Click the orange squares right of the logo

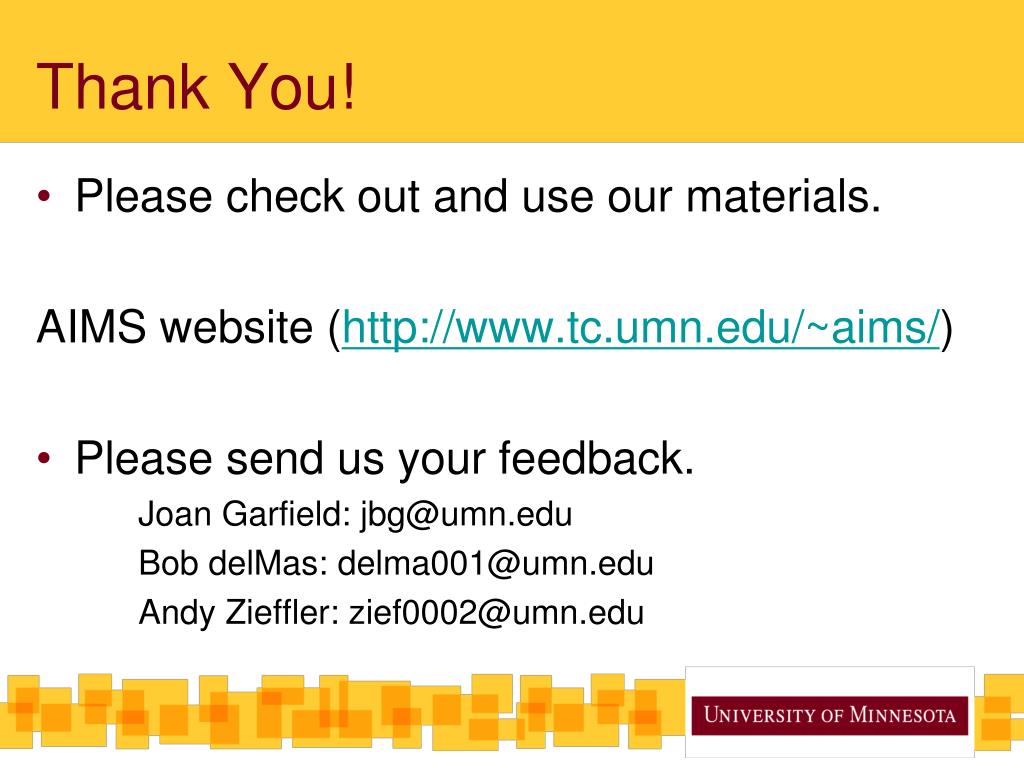click(999, 712)
